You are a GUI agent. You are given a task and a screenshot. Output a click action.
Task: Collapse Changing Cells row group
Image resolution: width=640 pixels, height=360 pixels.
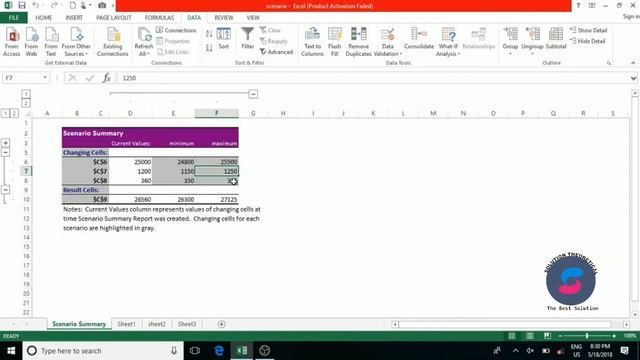(x=5, y=152)
